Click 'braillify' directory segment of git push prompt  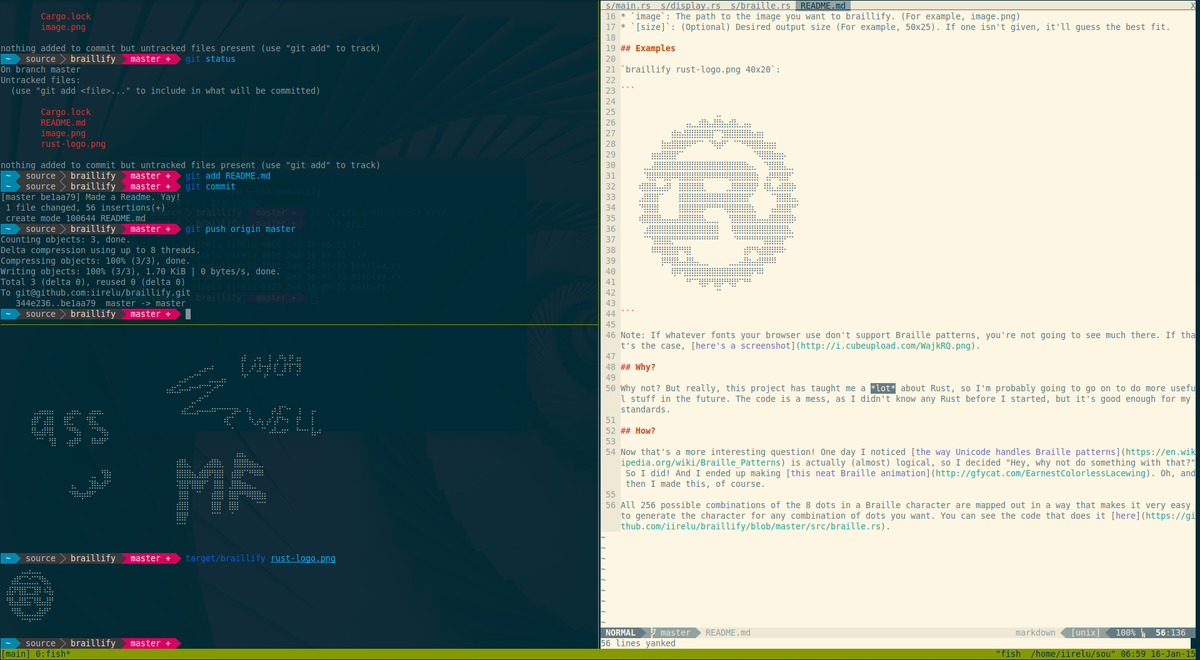click(x=92, y=229)
